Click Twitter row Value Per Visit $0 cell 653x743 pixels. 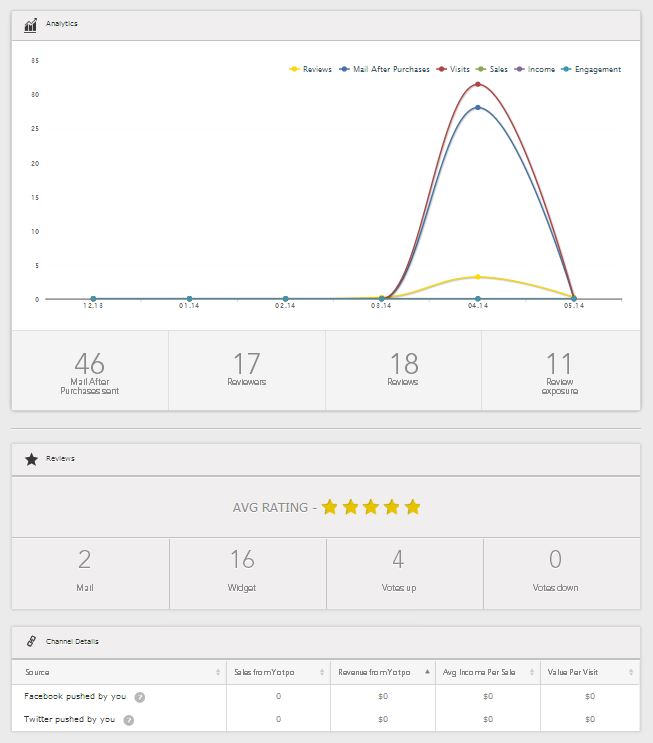590,719
